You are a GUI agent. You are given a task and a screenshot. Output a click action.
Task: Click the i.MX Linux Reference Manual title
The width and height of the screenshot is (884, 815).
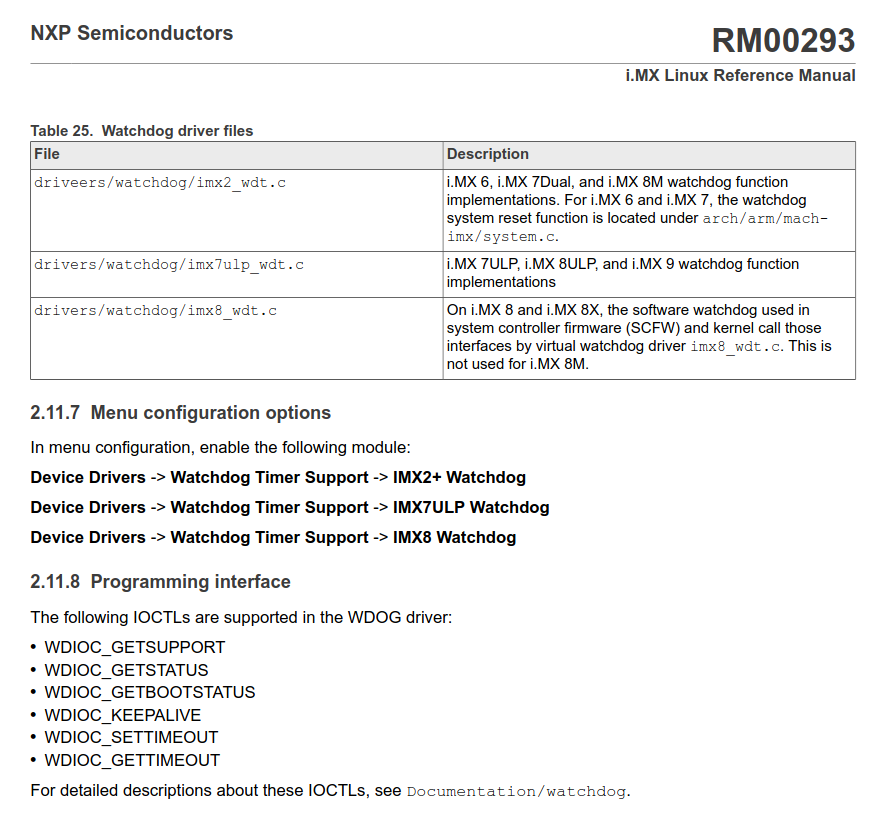coord(740,76)
